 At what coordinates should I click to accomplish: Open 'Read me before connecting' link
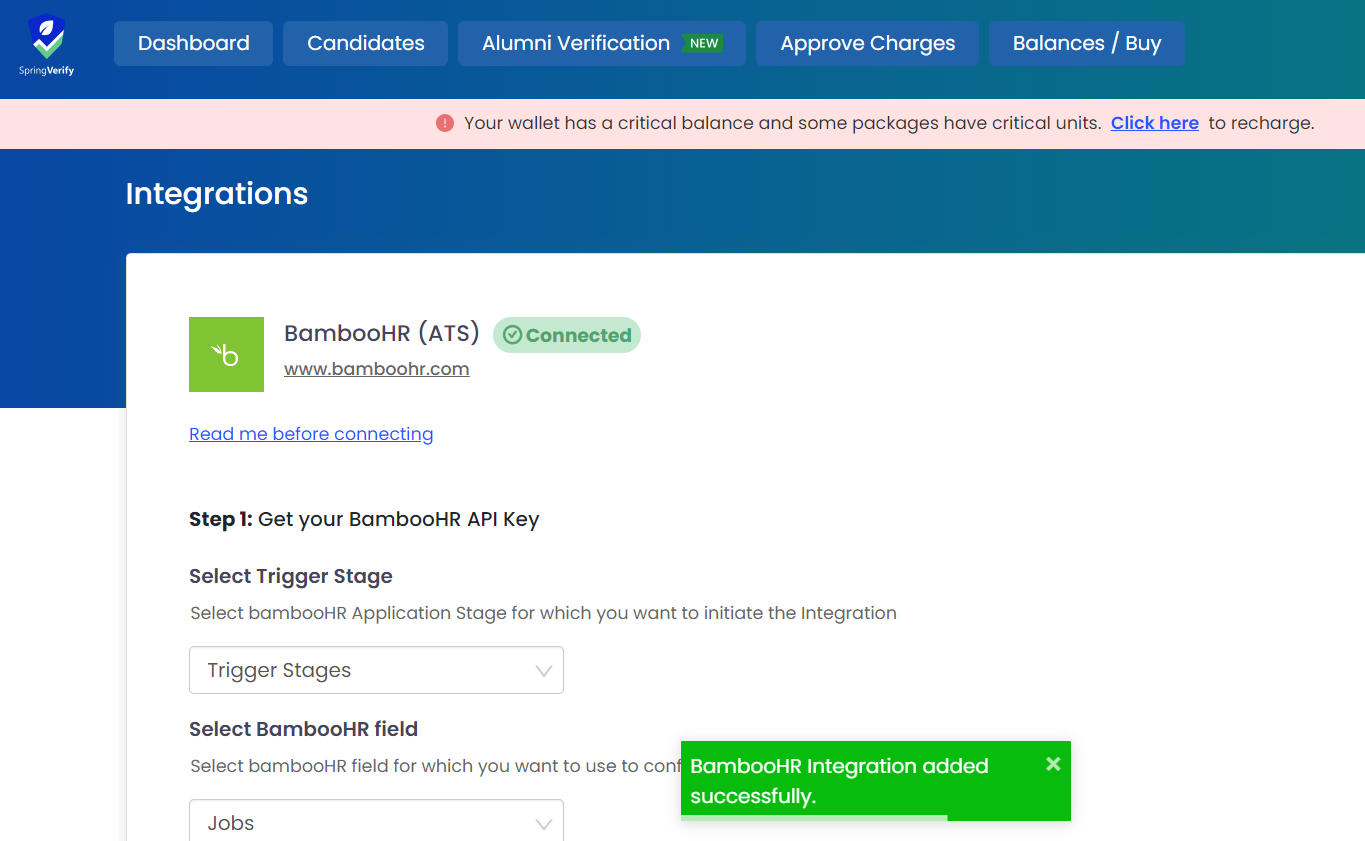[311, 434]
